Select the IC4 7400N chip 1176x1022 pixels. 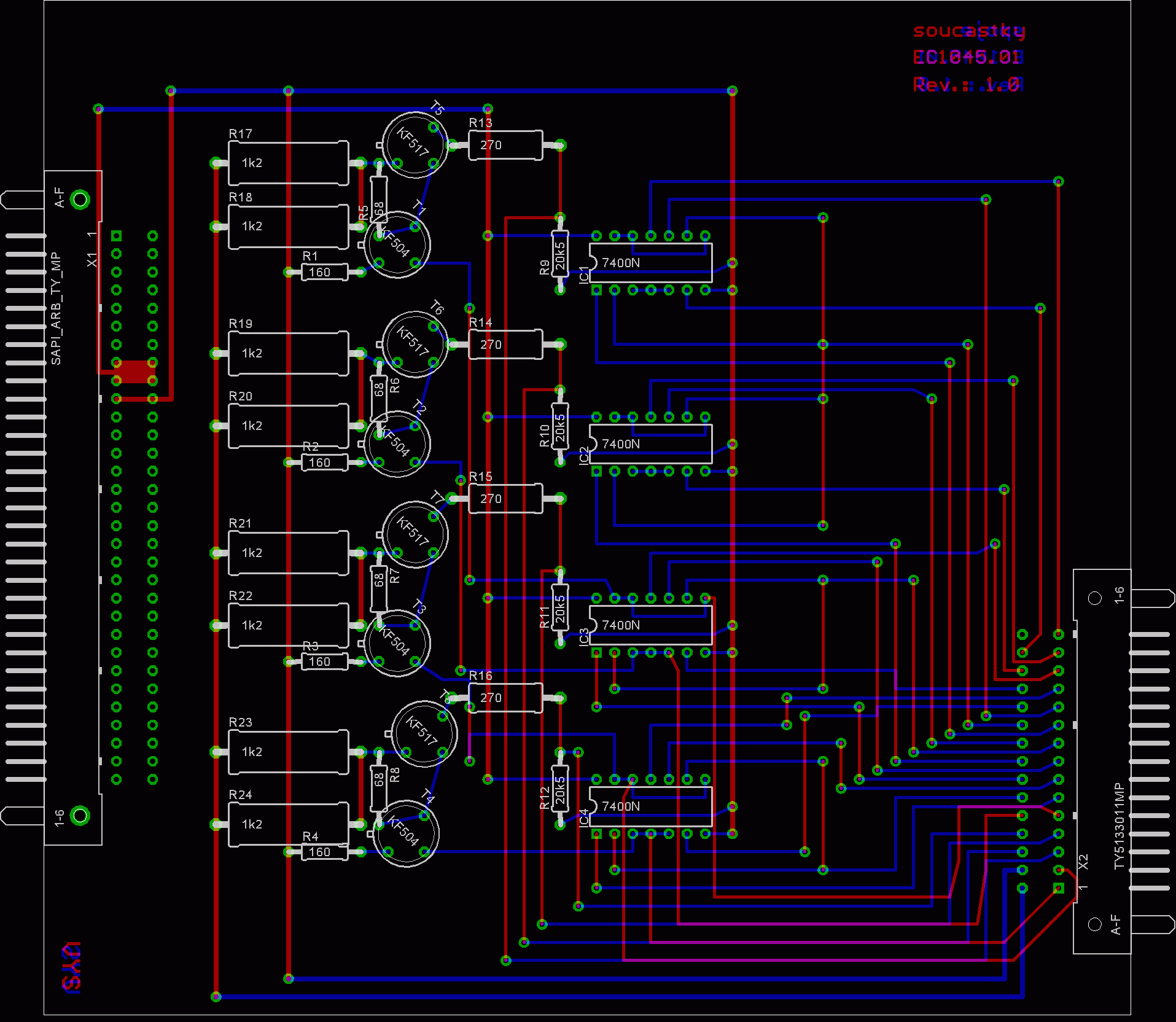[650, 806]
